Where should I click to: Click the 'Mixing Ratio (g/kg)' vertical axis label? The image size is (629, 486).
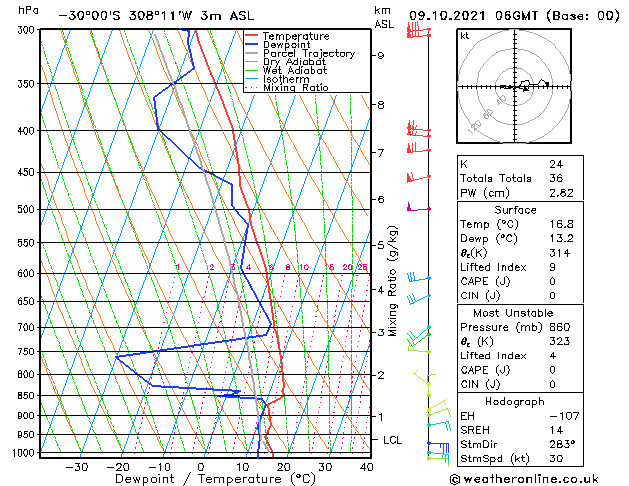392,281
